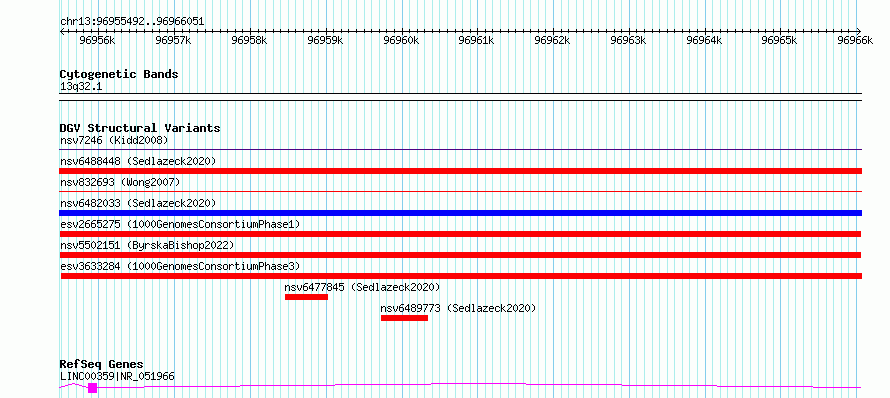Click the blue bar for nsv6482033

point(460,213)
